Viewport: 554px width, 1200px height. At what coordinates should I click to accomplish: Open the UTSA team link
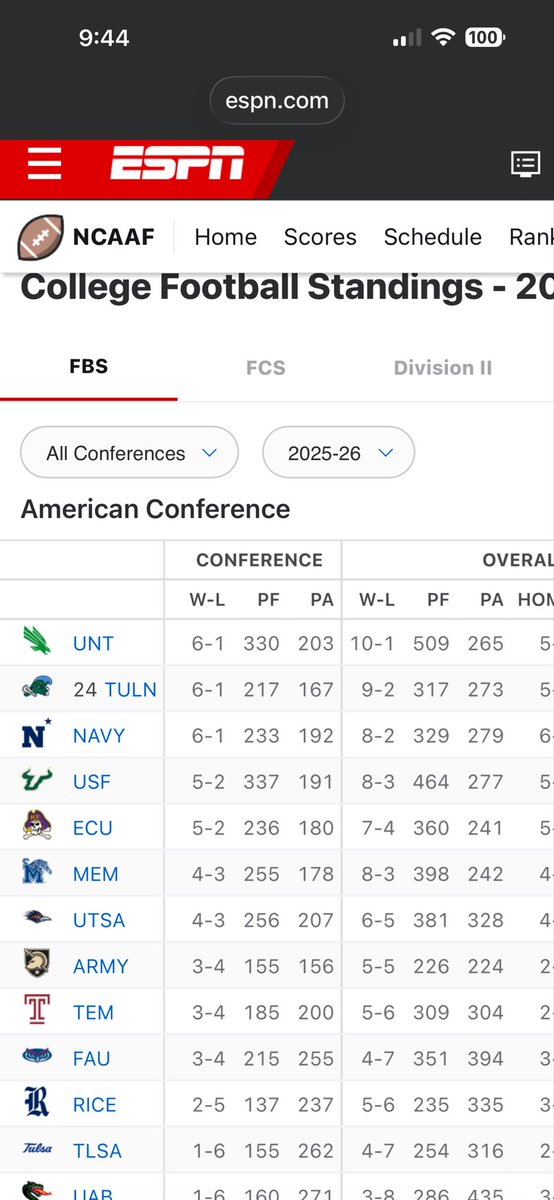click(x=99, y=920)
